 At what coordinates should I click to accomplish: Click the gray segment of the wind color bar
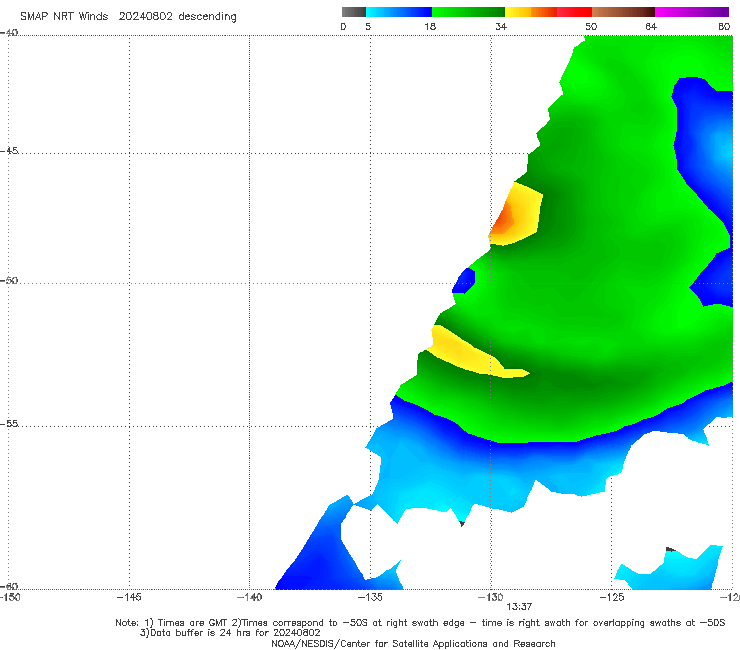[354, 12]
